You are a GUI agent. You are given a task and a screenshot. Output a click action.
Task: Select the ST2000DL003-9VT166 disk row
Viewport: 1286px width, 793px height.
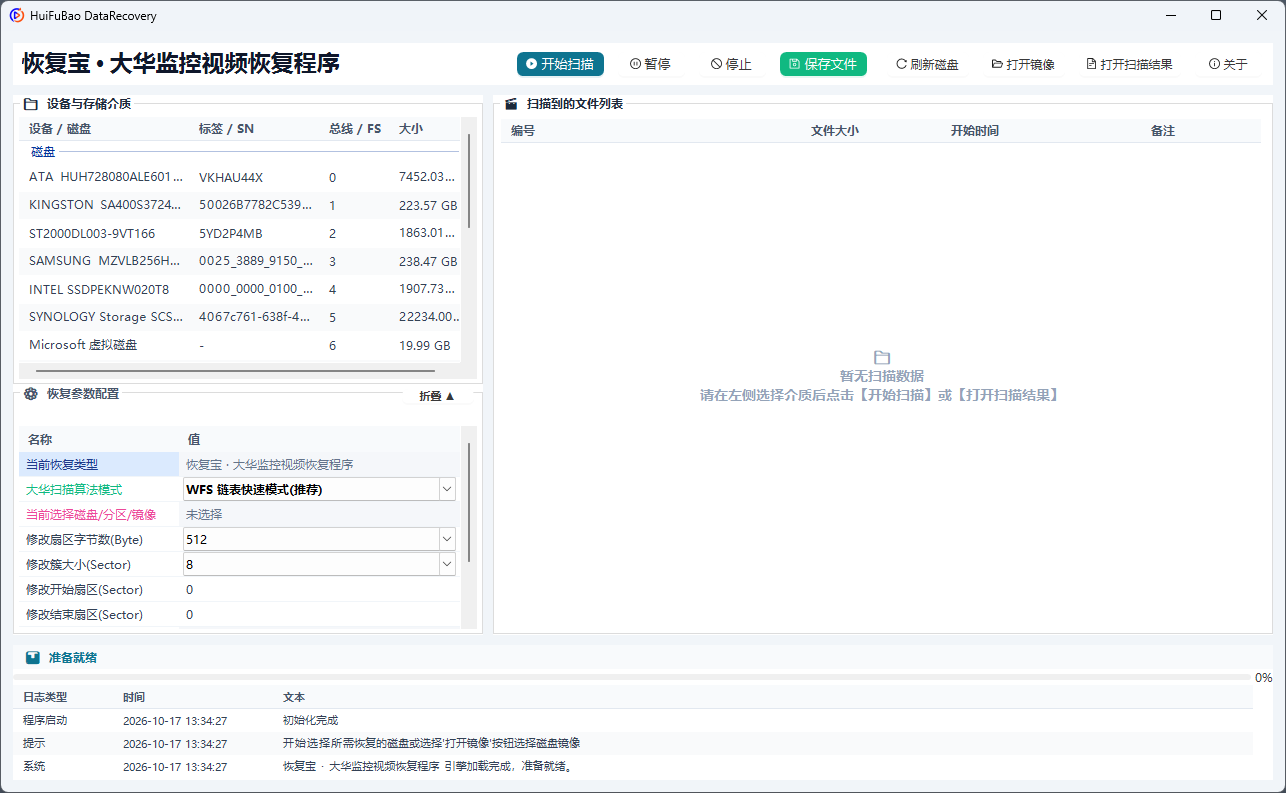240,233
